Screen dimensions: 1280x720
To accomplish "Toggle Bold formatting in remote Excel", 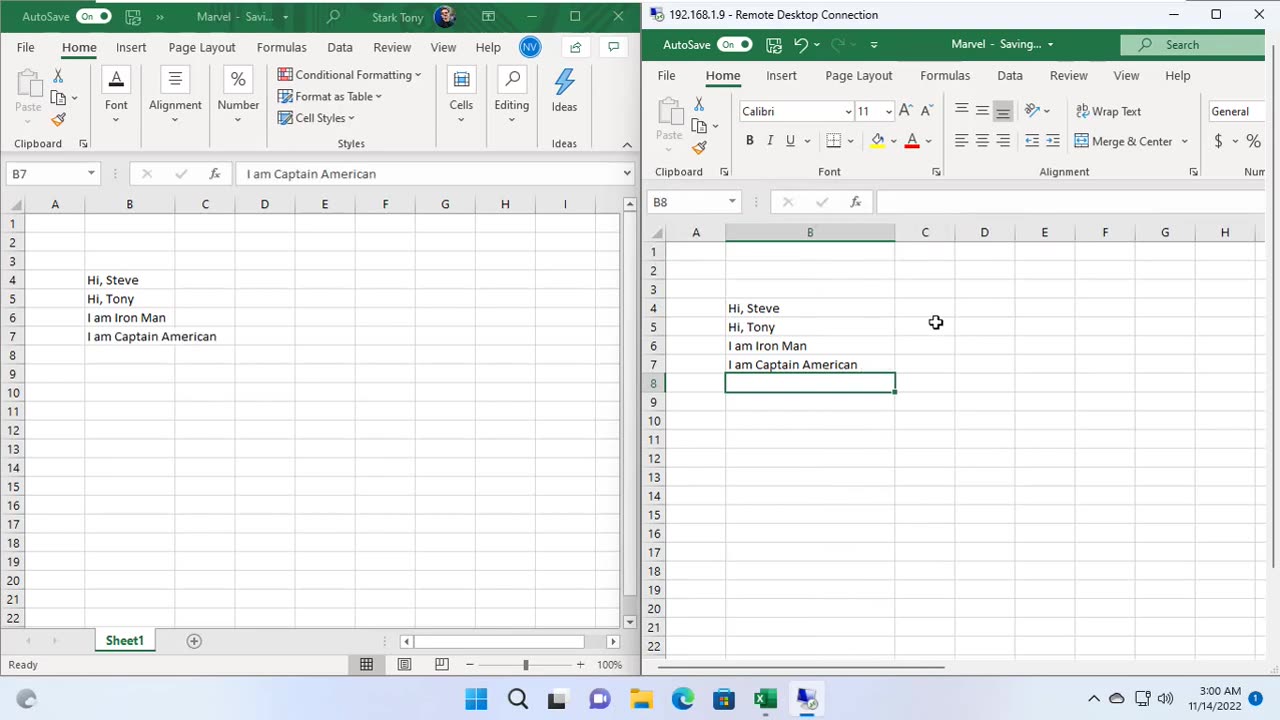I will (x=749, y=141).
